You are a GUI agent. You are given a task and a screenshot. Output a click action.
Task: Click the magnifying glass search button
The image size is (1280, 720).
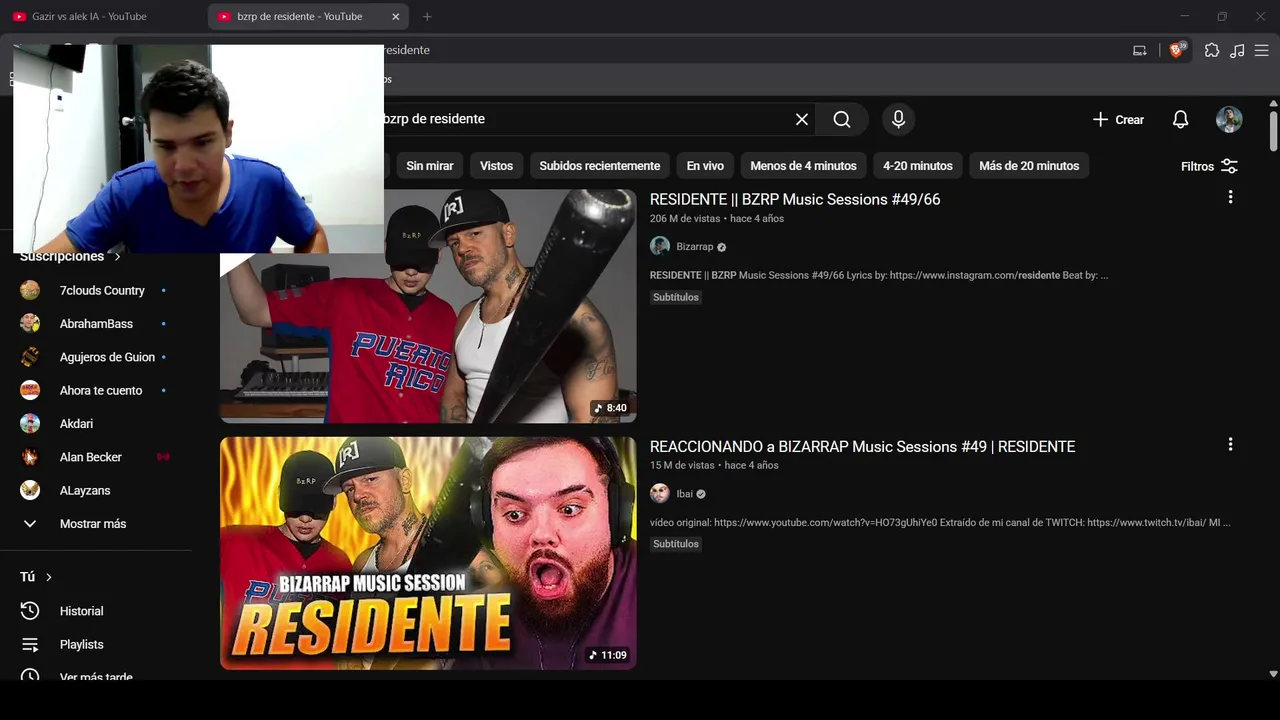842,119
